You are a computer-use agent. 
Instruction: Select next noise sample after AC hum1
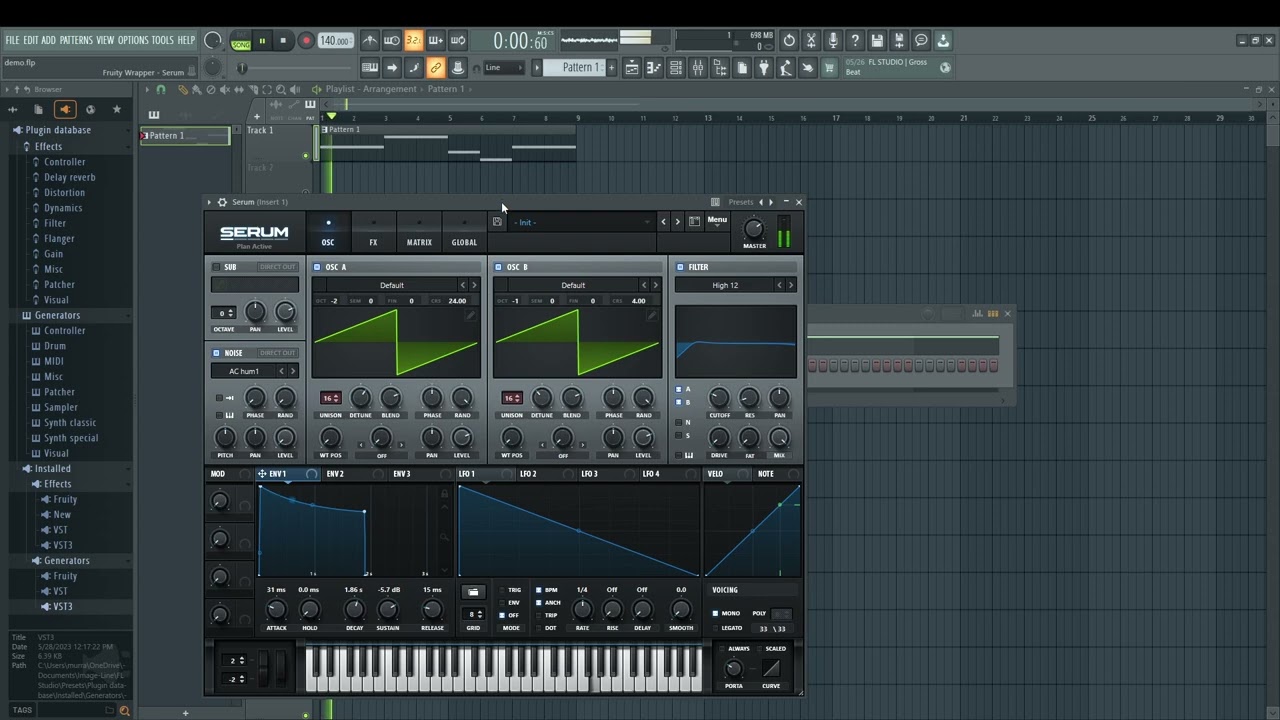tap(293, 371)
